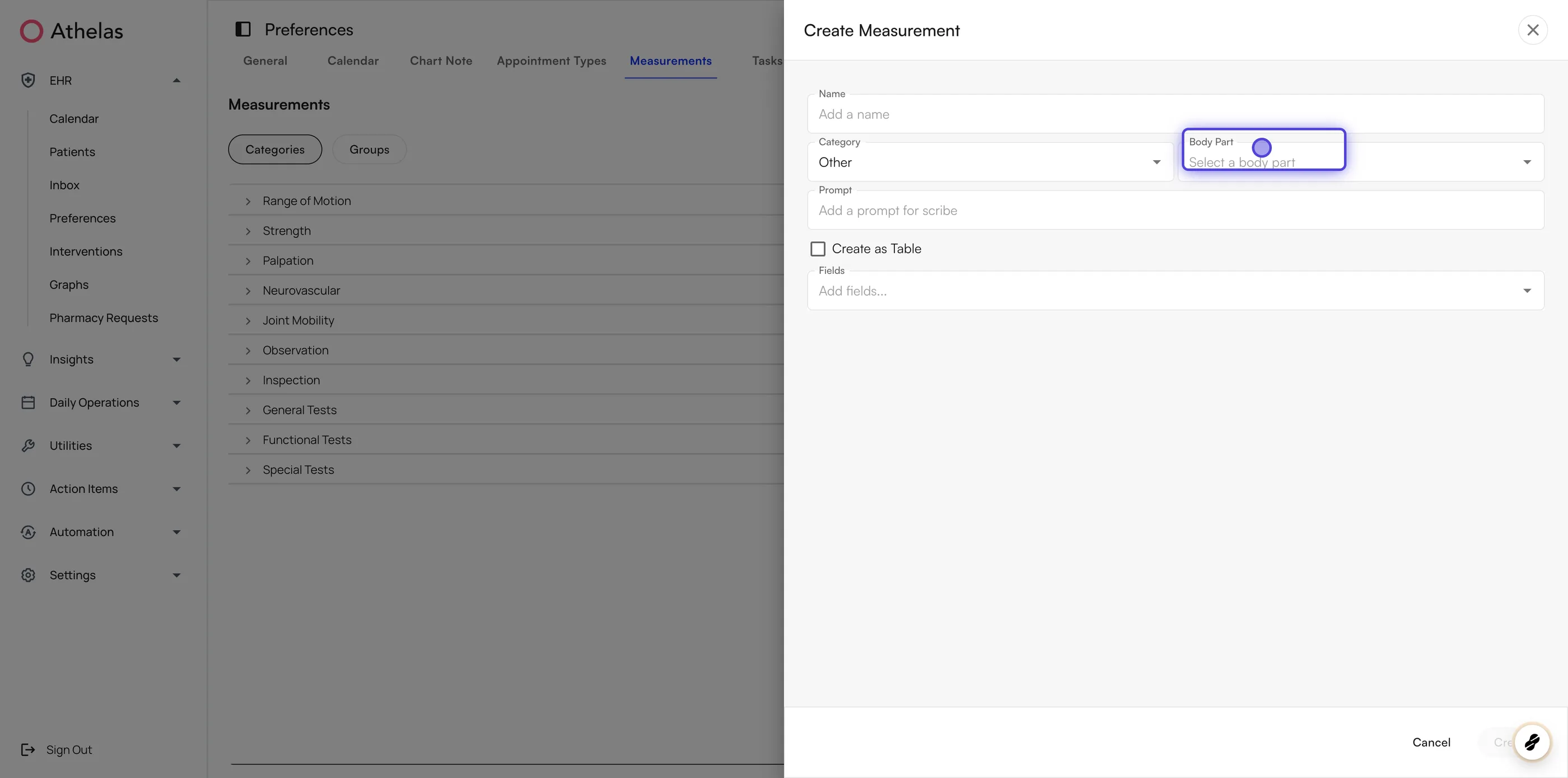This screenshot has height=778, width=1568.
Task: Expand the Insights section arrow
Action: coord(176,359)
